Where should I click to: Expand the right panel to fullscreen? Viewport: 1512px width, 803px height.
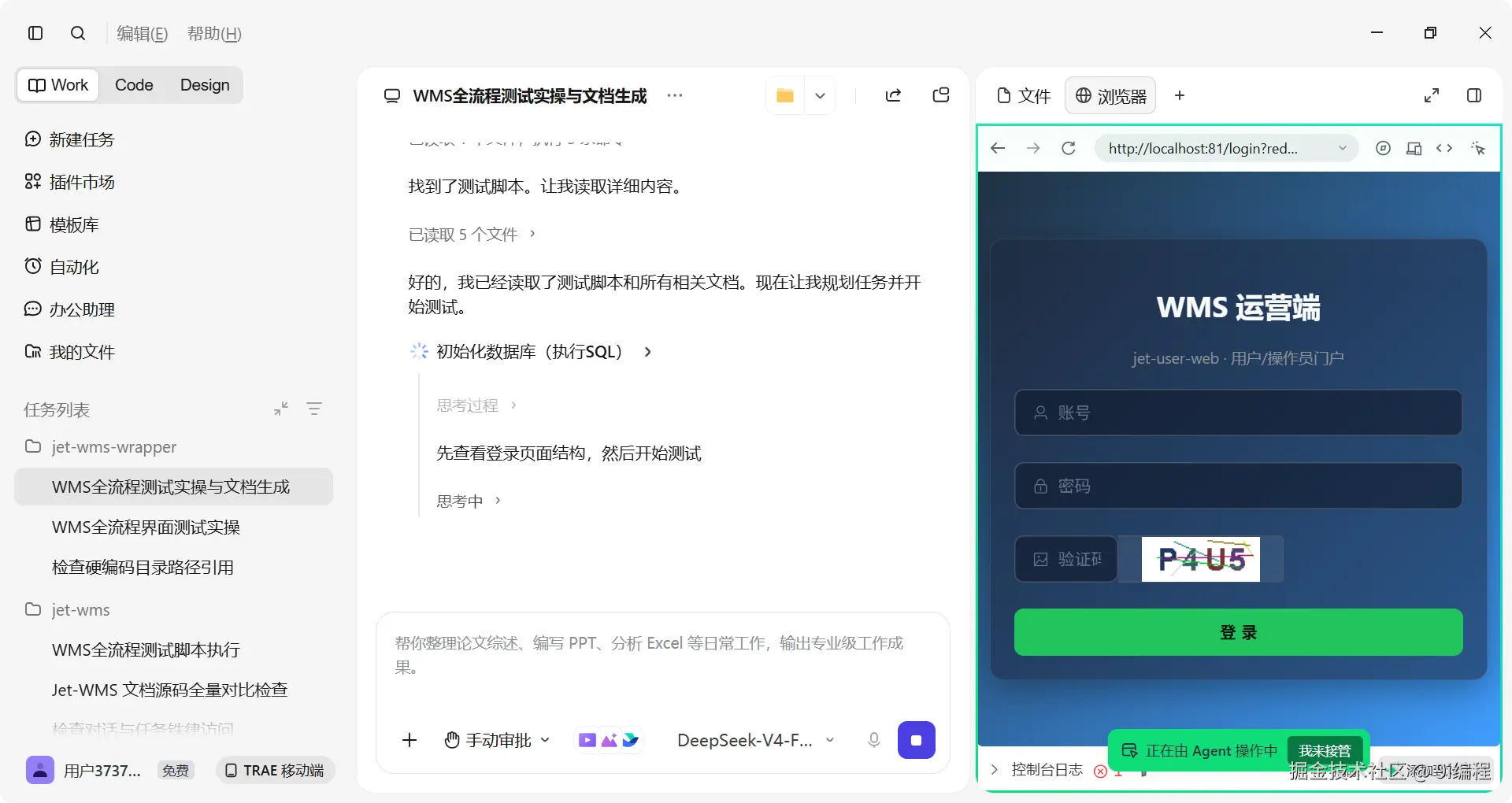pyautogui.click(x=1432, y=95)
